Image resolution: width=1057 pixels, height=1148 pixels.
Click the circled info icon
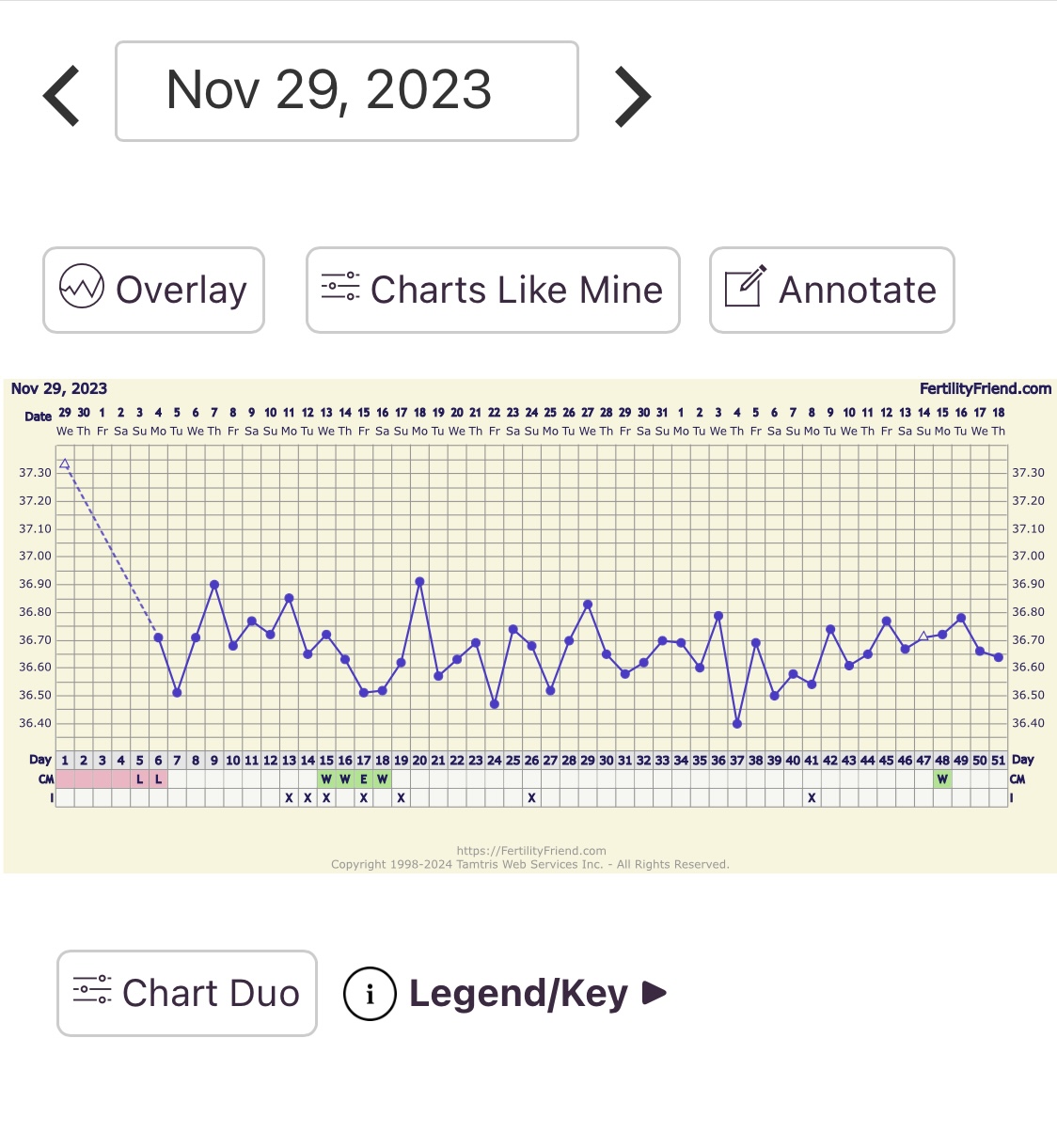370,994
